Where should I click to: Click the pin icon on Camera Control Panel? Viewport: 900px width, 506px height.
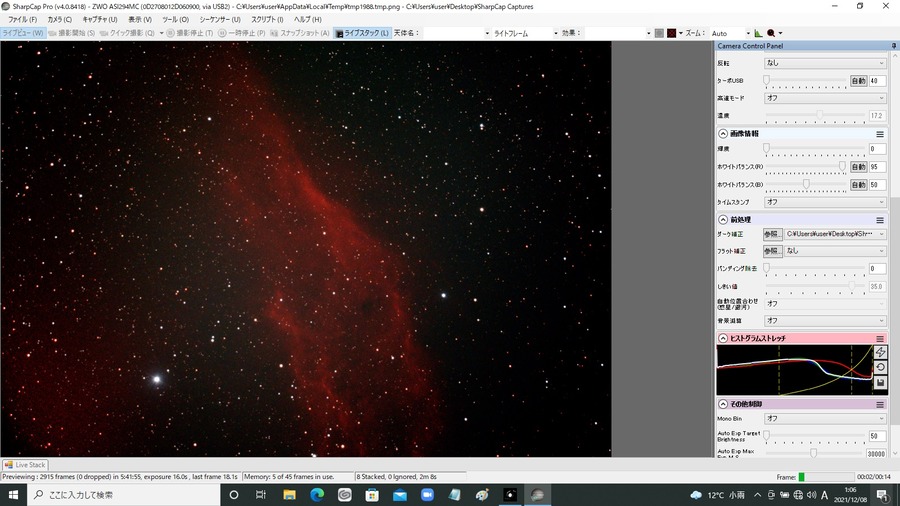[894, 46]
